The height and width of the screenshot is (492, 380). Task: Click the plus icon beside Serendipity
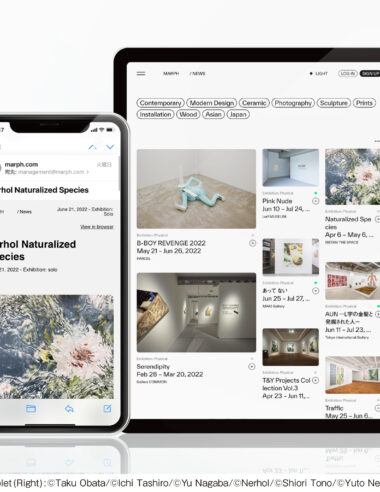coord(252,367)
